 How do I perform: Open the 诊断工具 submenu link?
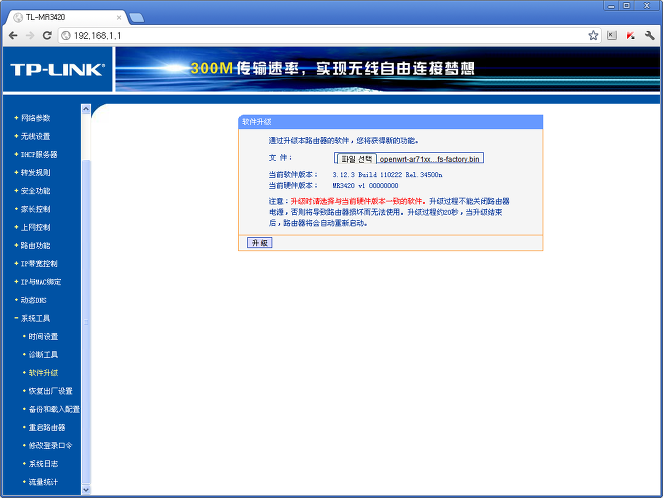pyautogui.click(x=43, y=354)
